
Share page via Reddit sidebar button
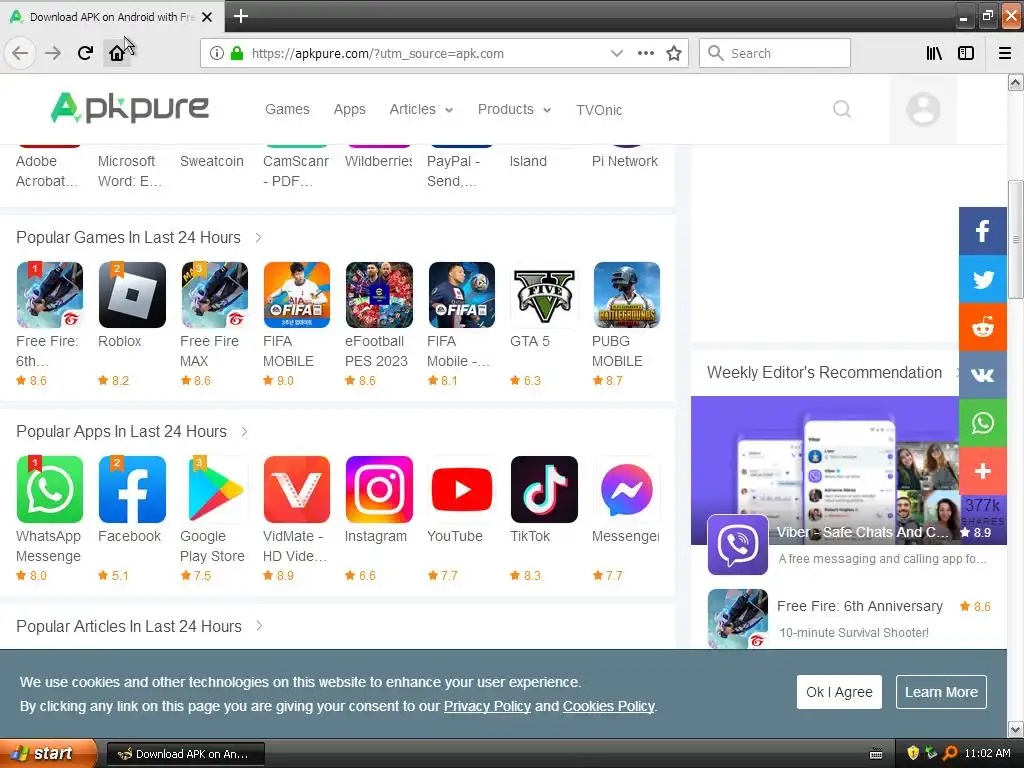coord(983,327)
